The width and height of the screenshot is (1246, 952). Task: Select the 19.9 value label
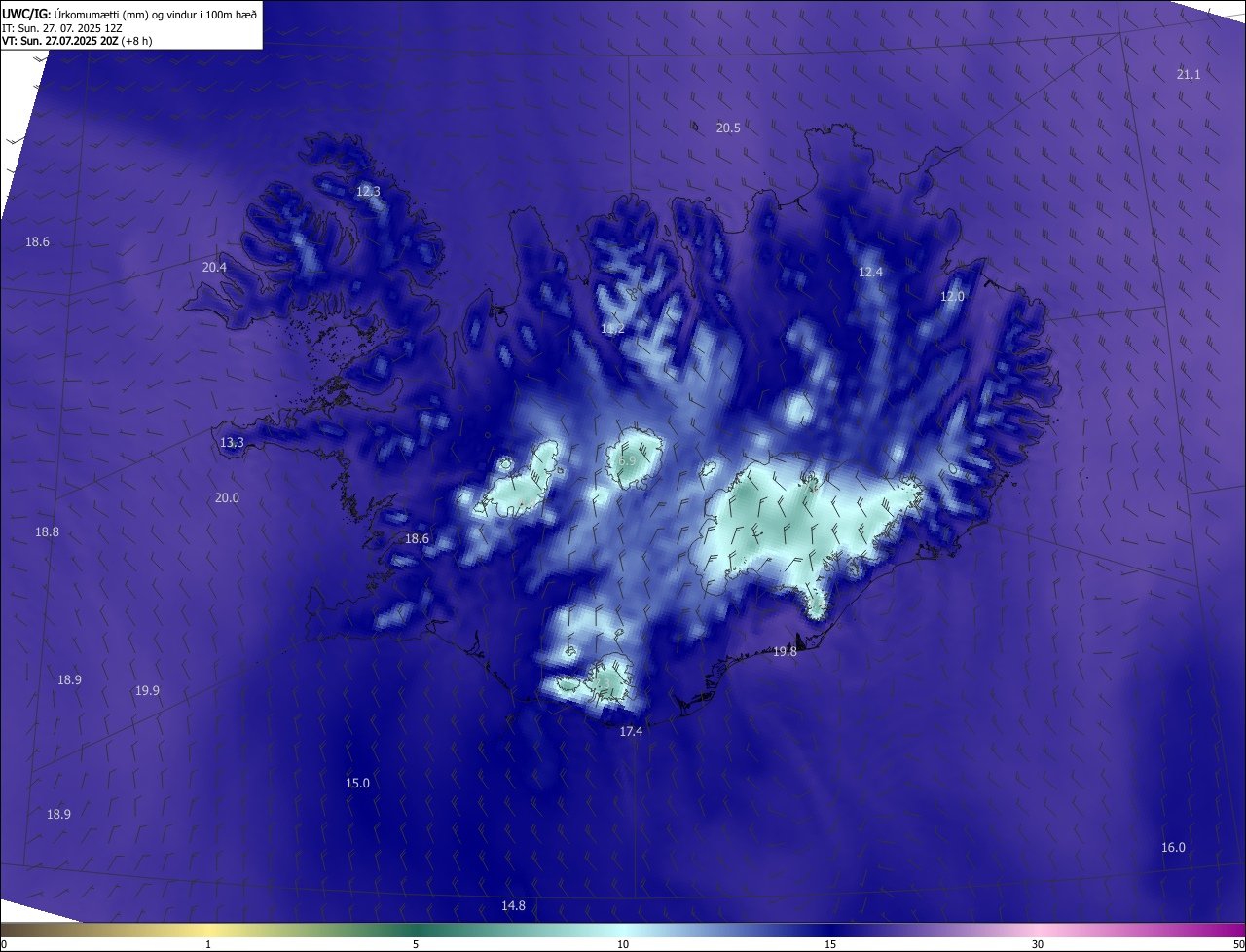point(147,690)
